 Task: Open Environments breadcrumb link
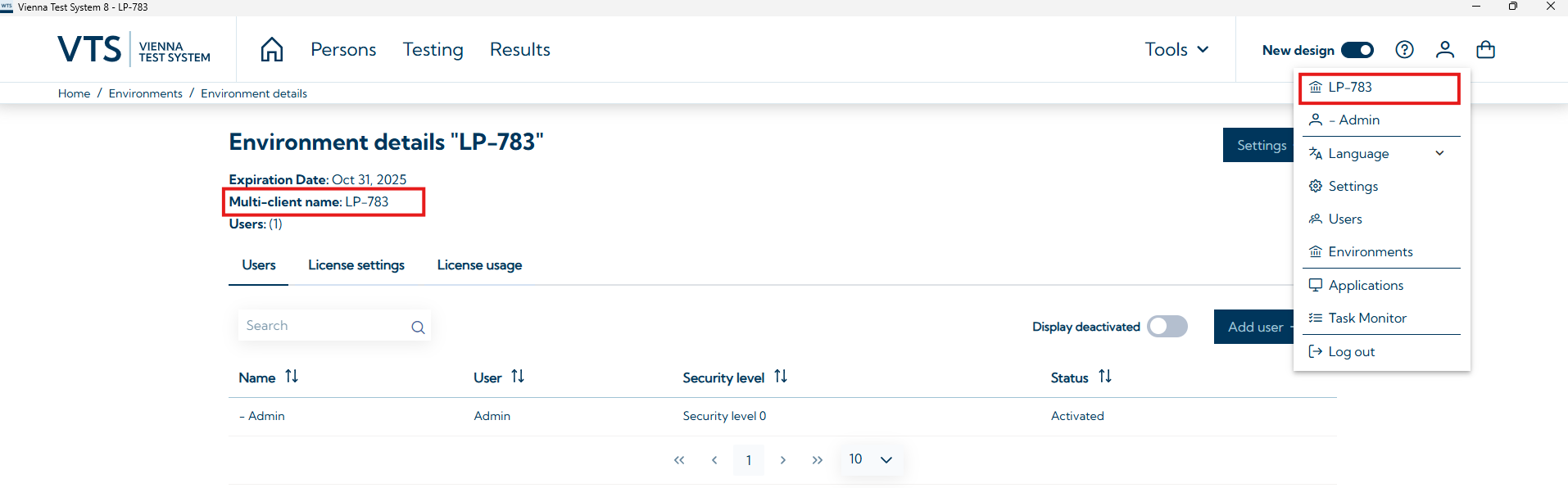[x=146, y=93]
